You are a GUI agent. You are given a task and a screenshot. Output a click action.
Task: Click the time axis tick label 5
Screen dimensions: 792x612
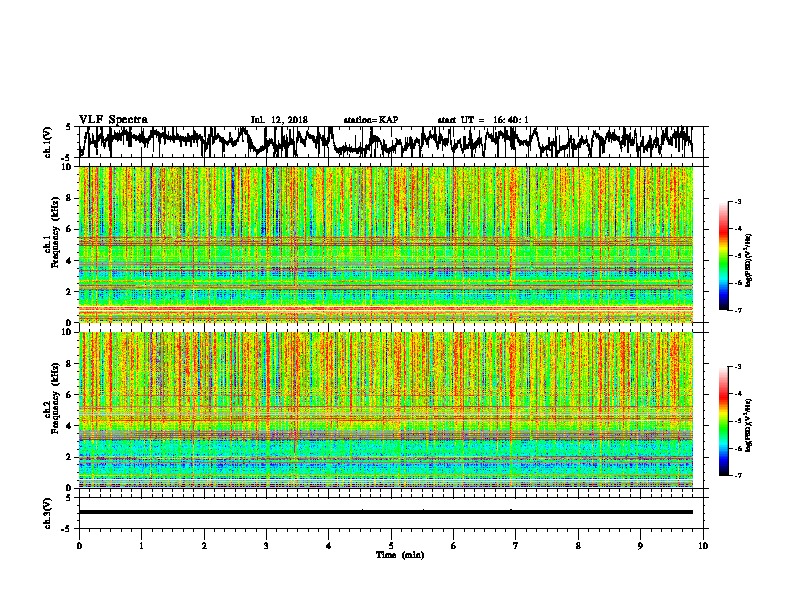[x=391, y=546]
